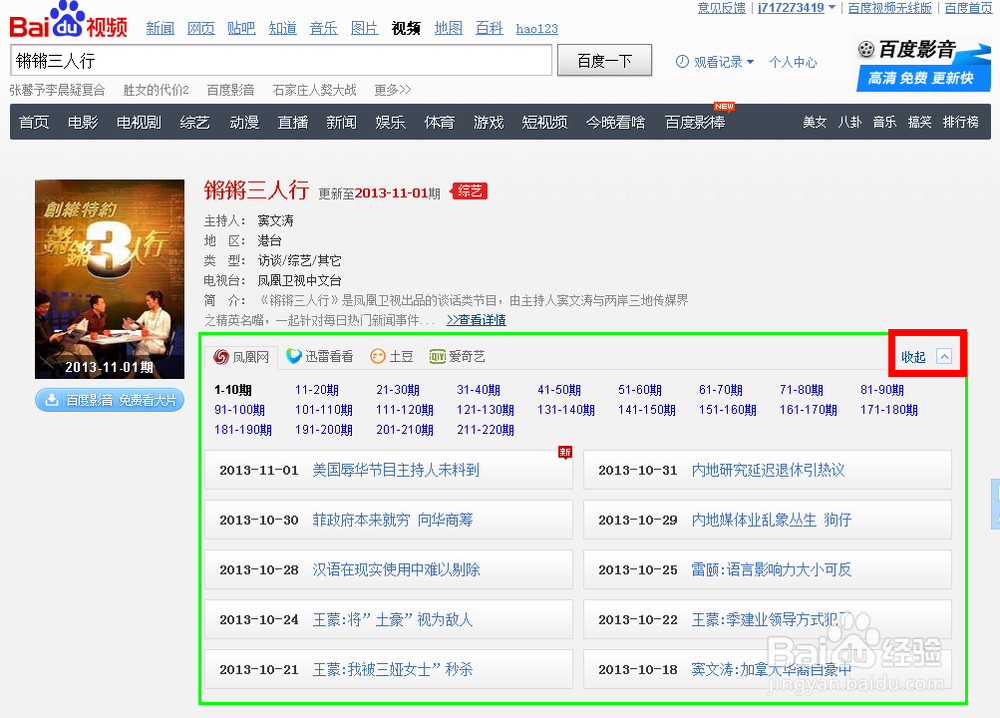Open the 电影 section in navigation bar
Viewport: 1000px width, 718px height.
click(82, 122)
